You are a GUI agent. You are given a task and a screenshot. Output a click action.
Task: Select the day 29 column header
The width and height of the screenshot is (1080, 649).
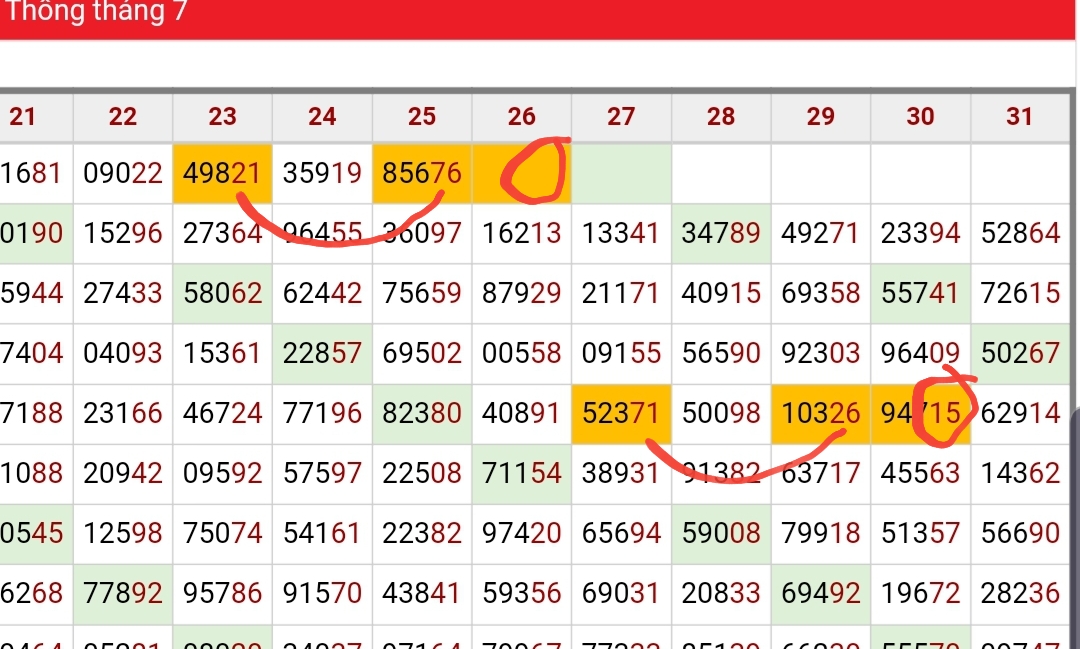tap(821, 116)
